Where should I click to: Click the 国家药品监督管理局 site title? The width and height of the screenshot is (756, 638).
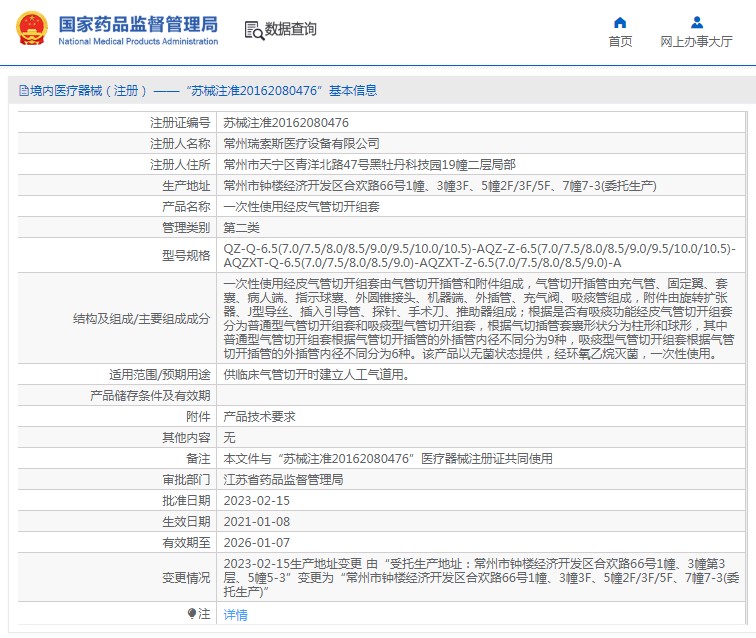(x=137, y=23)
